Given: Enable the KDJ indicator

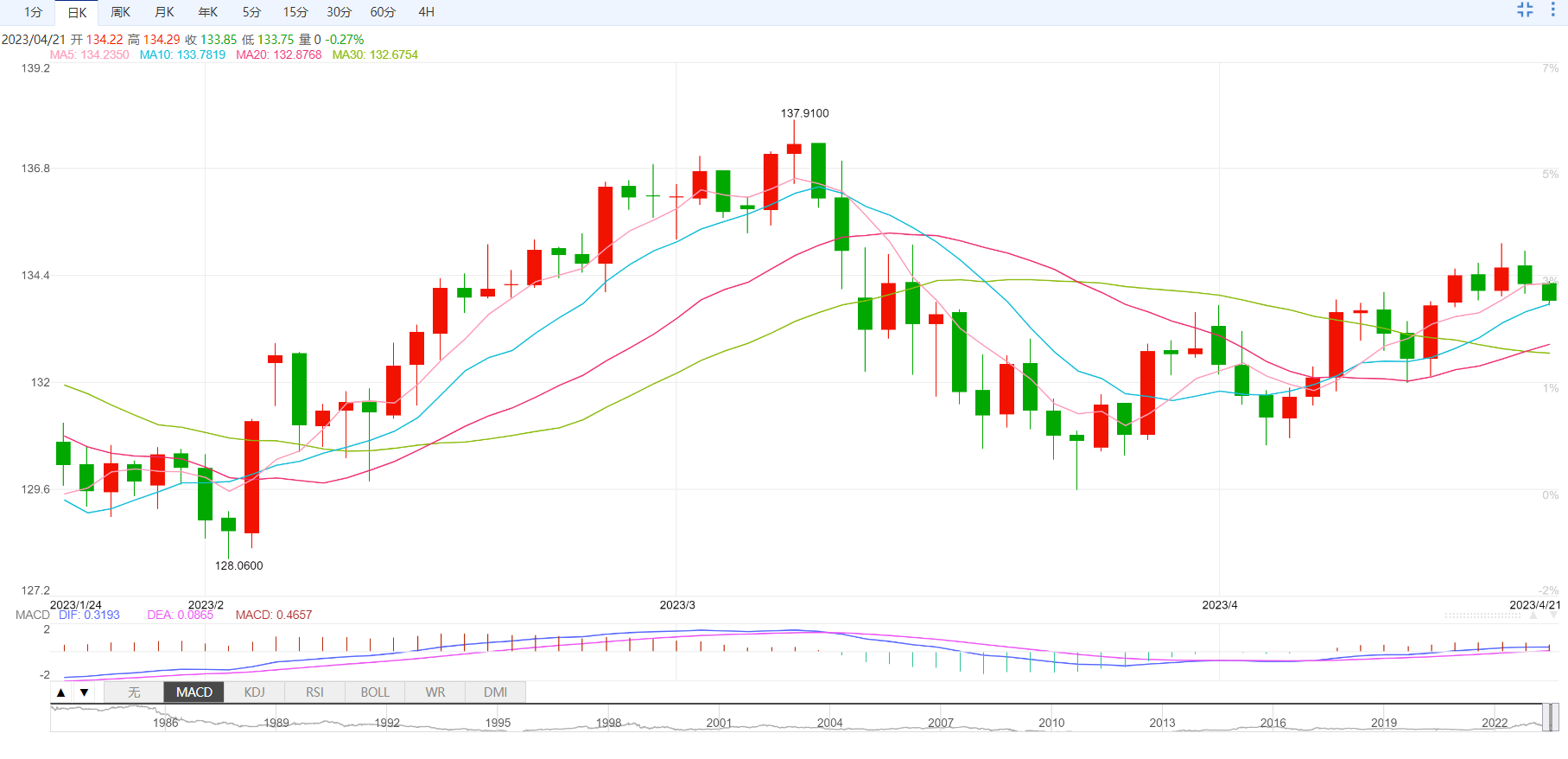Looking at the screenshot, I should pyautogui.click(x=254, y=692).
